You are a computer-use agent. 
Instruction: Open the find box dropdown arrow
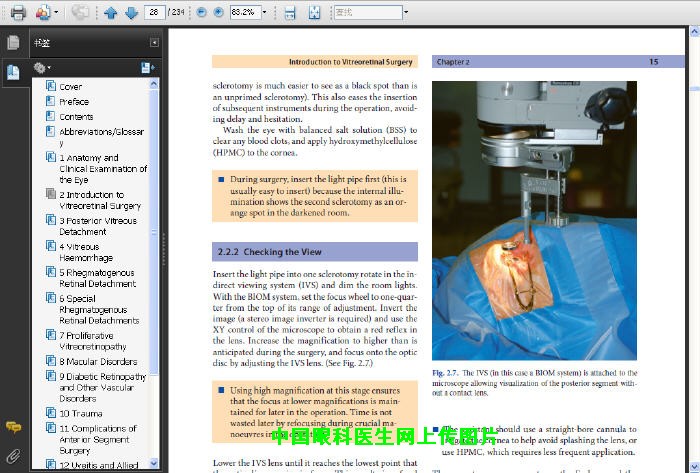pos(406,12)
